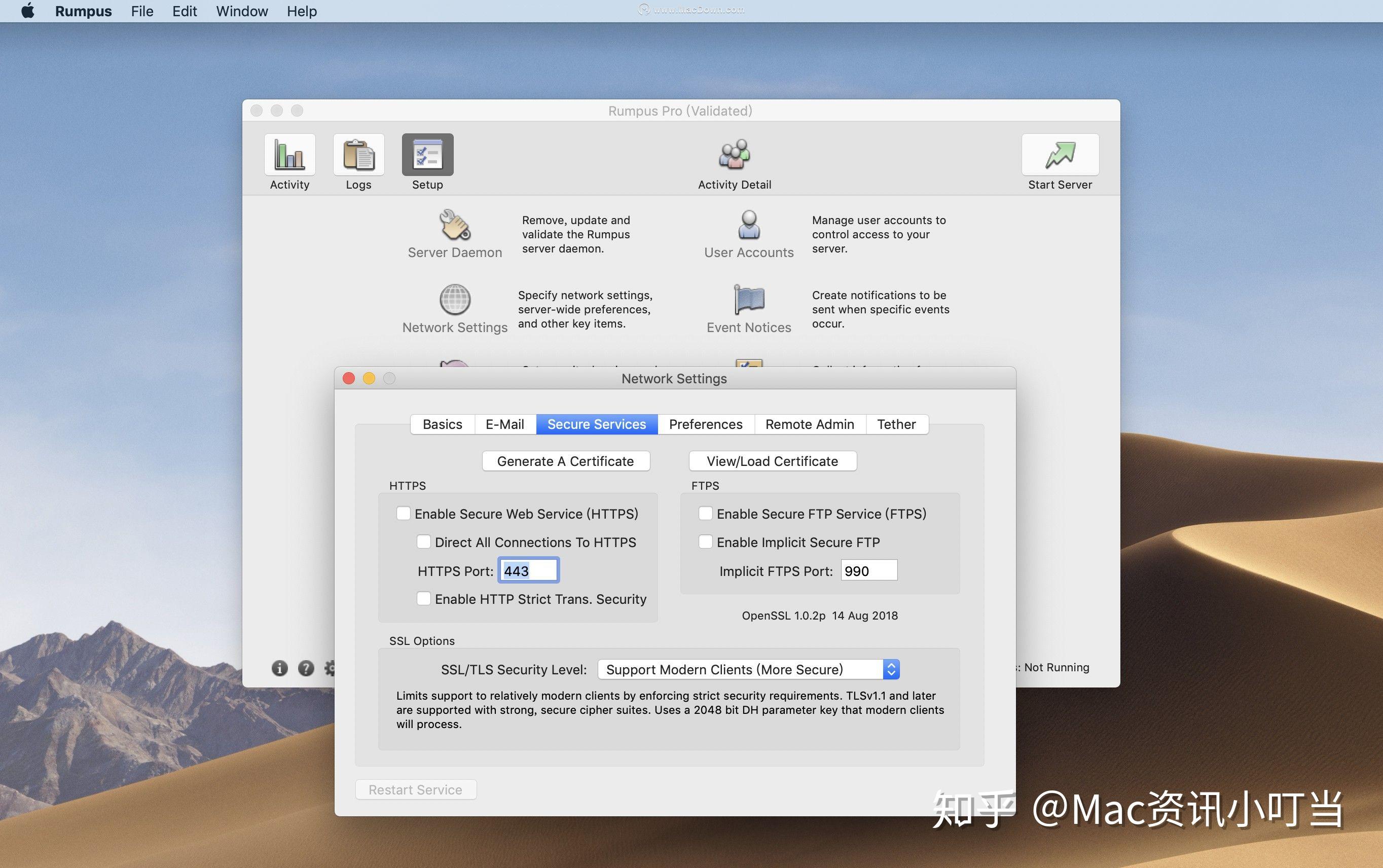Open the Remote Admin tab
Image resolution: width=1383 pixels, height=868 pixels.
coord(810,424)
